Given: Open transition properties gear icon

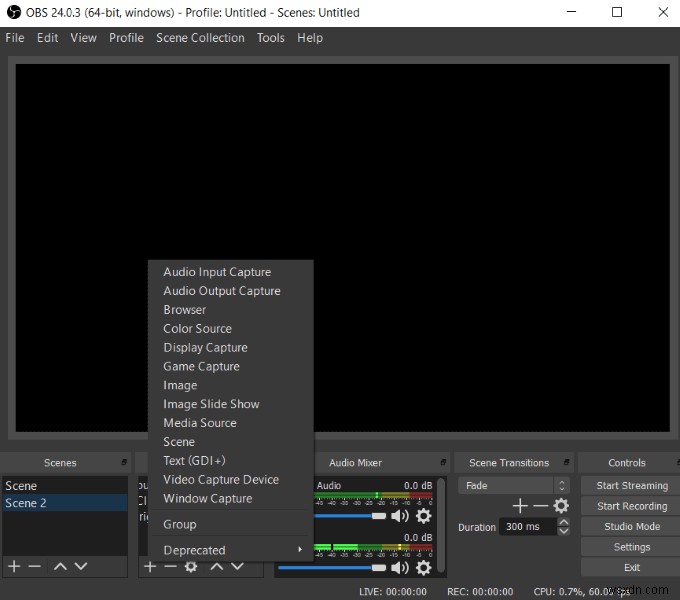Looking at the screenshot, I should tap(561, 505).
